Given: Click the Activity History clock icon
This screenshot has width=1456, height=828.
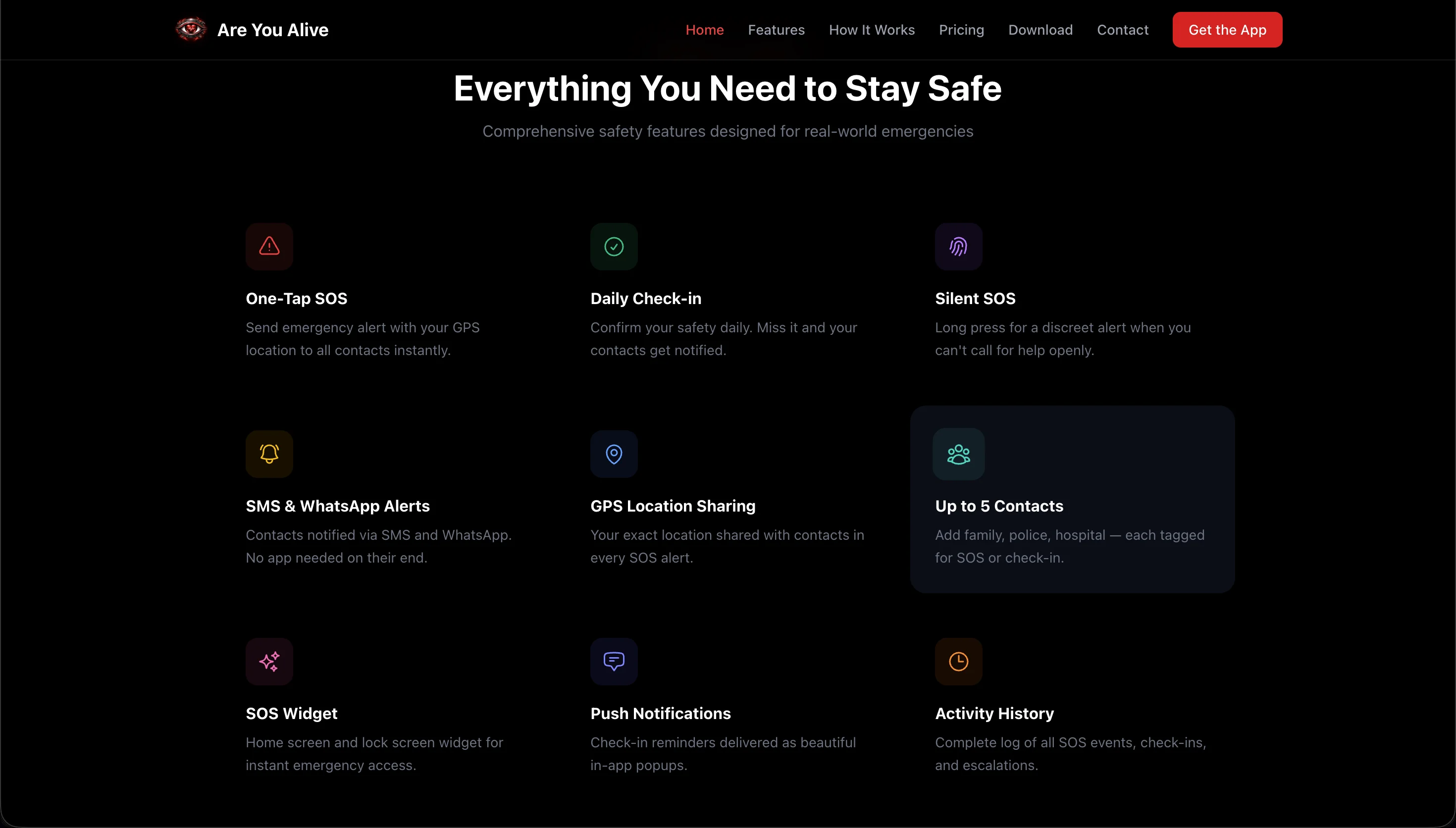Looking at the screenshot, I should pos(958,661).
